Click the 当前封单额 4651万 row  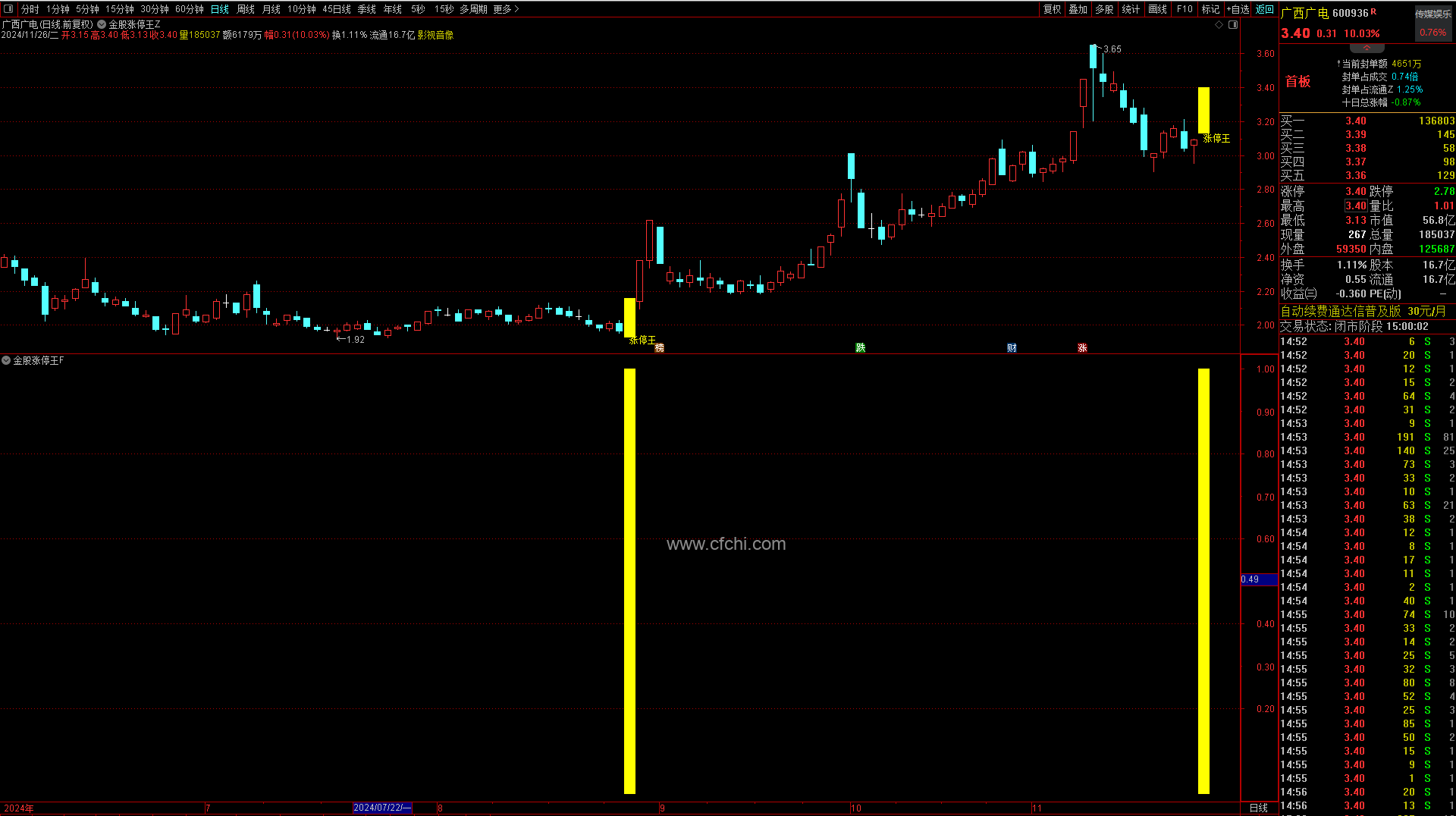tap(1382, 64)
